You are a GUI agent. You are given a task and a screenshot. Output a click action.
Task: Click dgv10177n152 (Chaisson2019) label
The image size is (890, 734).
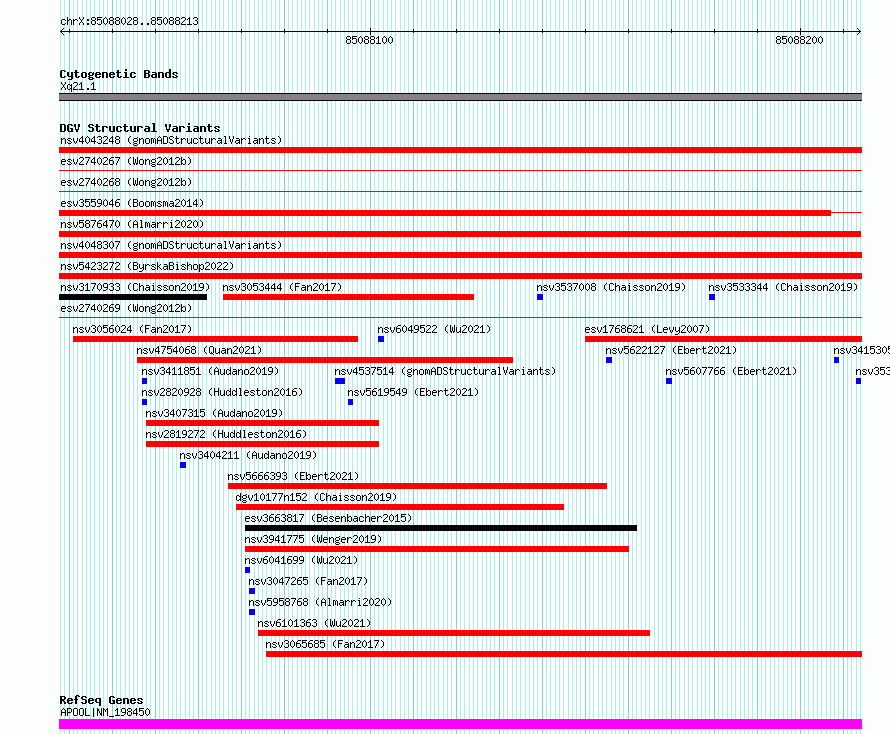tap(316, 497)
